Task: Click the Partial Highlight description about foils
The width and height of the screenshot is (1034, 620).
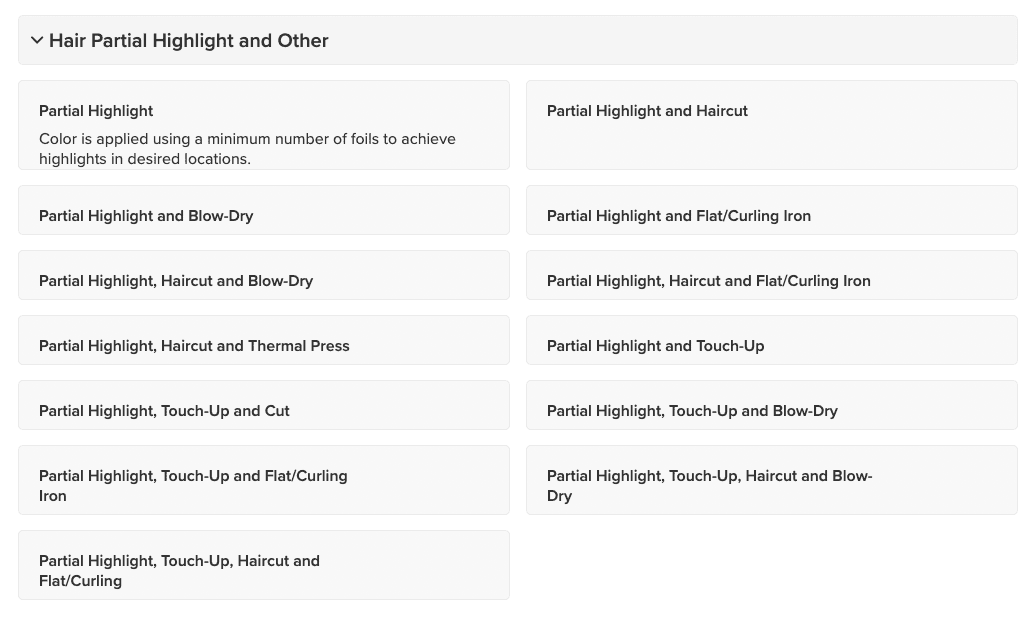Action: tap(247, 149)
